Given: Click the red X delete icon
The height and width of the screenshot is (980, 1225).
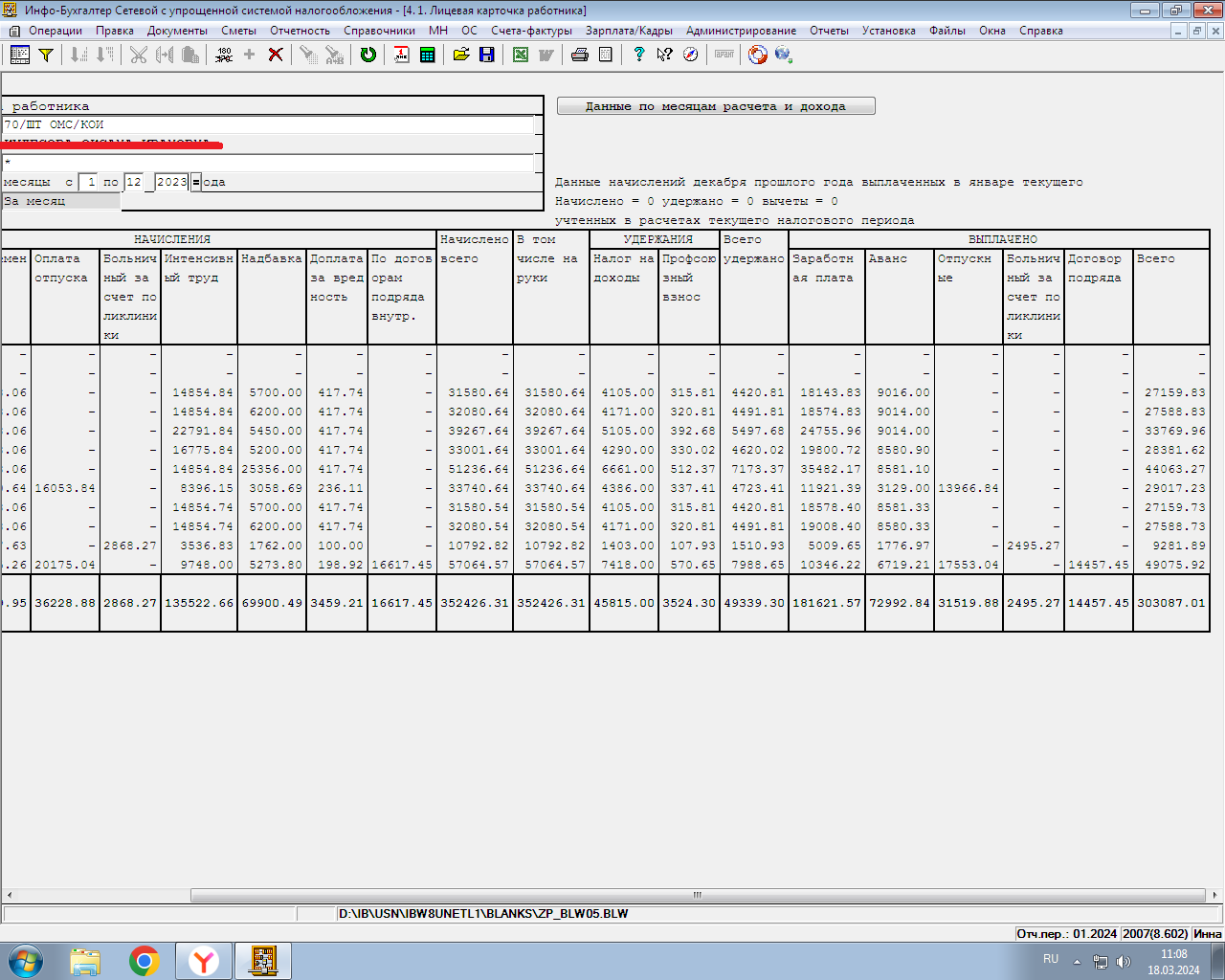Looking at the screenshot, I should point(276,55).
